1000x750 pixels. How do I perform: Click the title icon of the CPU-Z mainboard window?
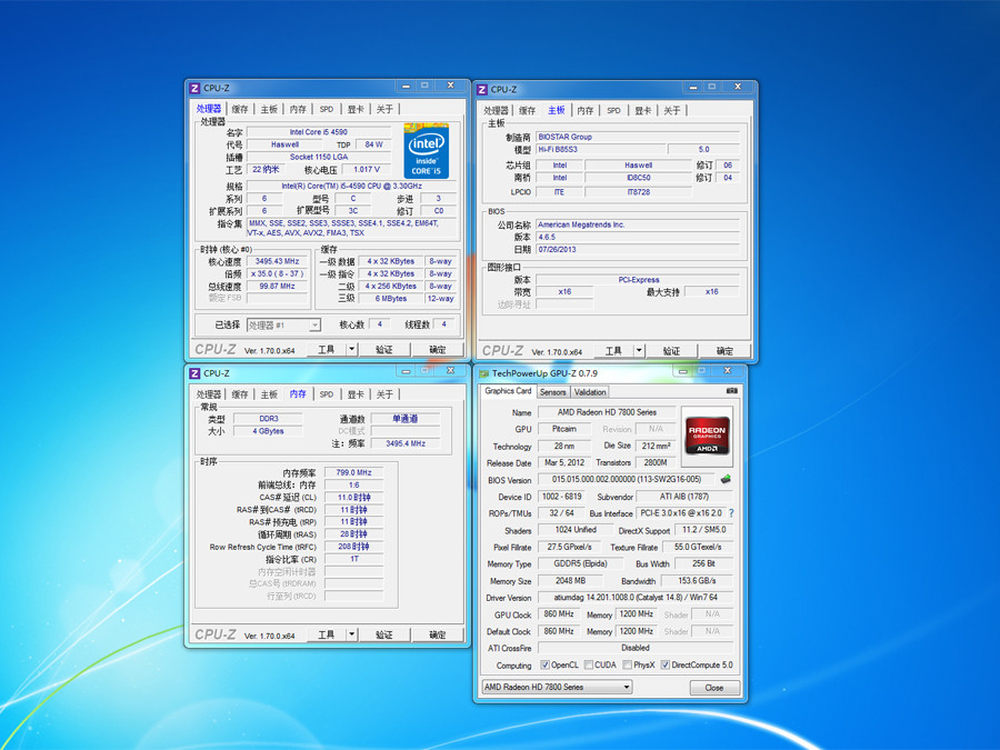(x=482, y=90)
